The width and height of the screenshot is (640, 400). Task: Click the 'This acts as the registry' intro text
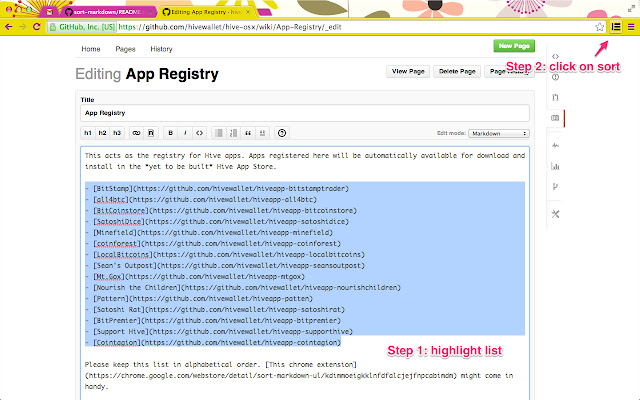305,161
